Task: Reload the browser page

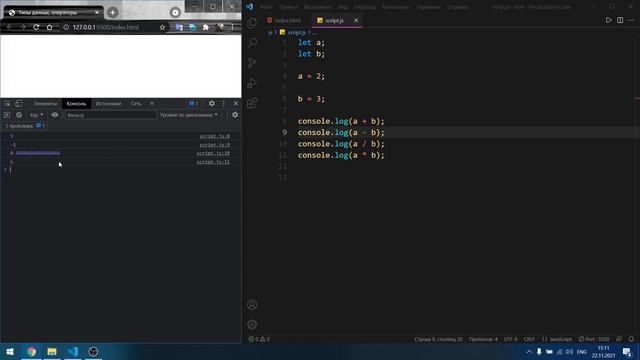Action: (x=36, y=27)
